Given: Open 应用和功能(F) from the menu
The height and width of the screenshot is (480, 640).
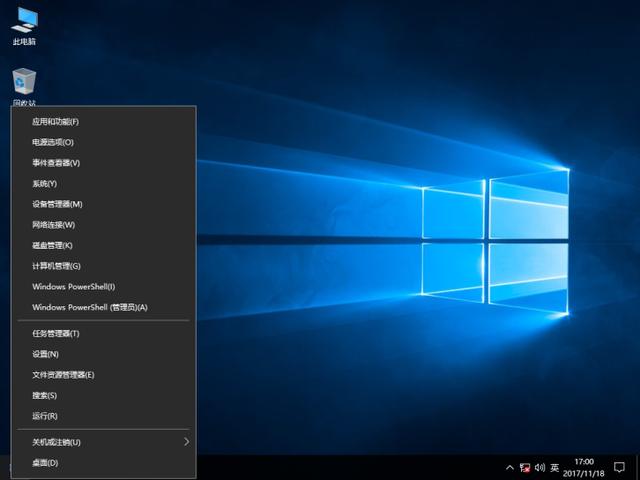Looking at the screenshot, I should [103, 122].
